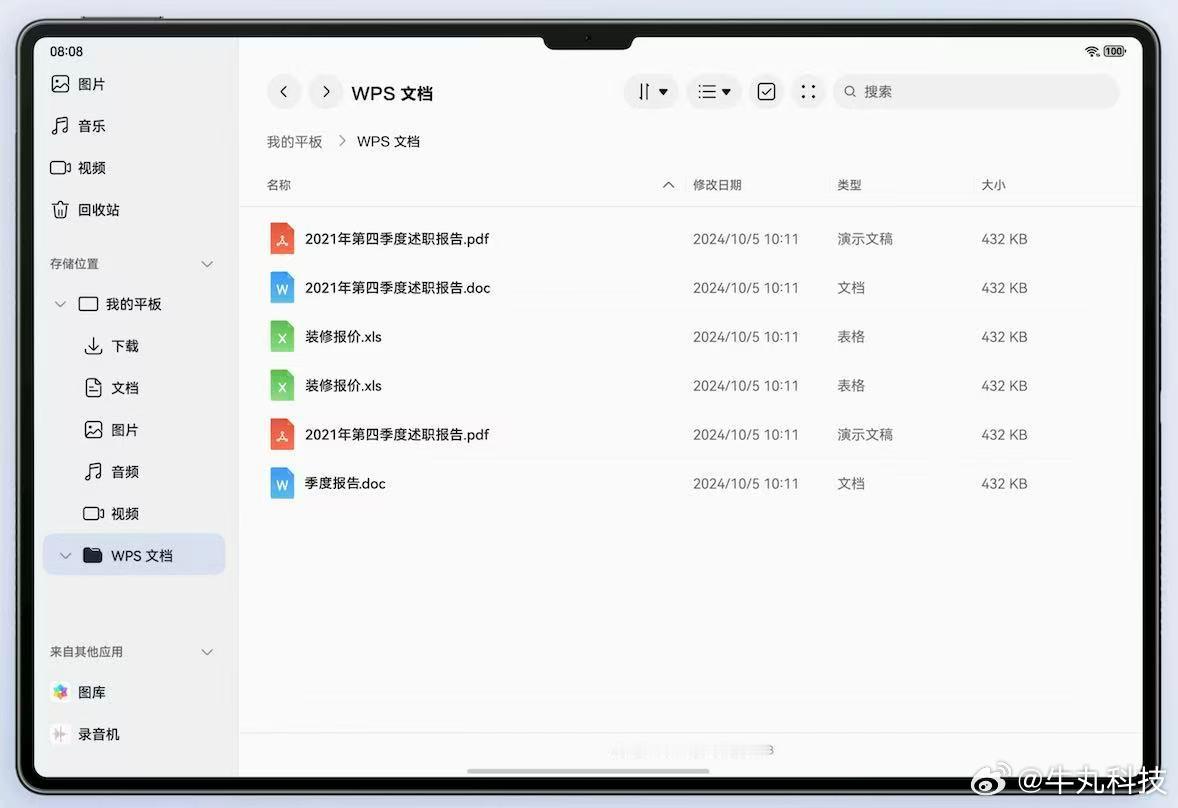
Task: Collapse the 来自其他应用 section
Action: click(207, 652)
